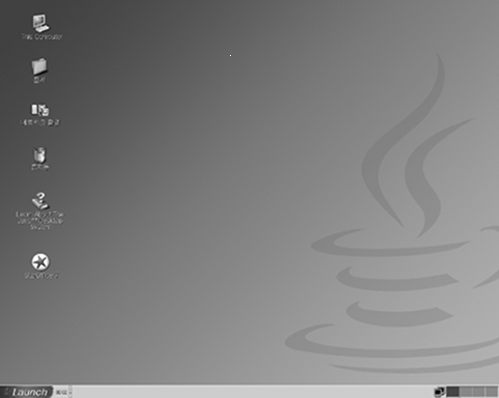Switch to the first (dark) workspace
The width and height of the screenshot is (499, 398).
(x=453, y=392)
